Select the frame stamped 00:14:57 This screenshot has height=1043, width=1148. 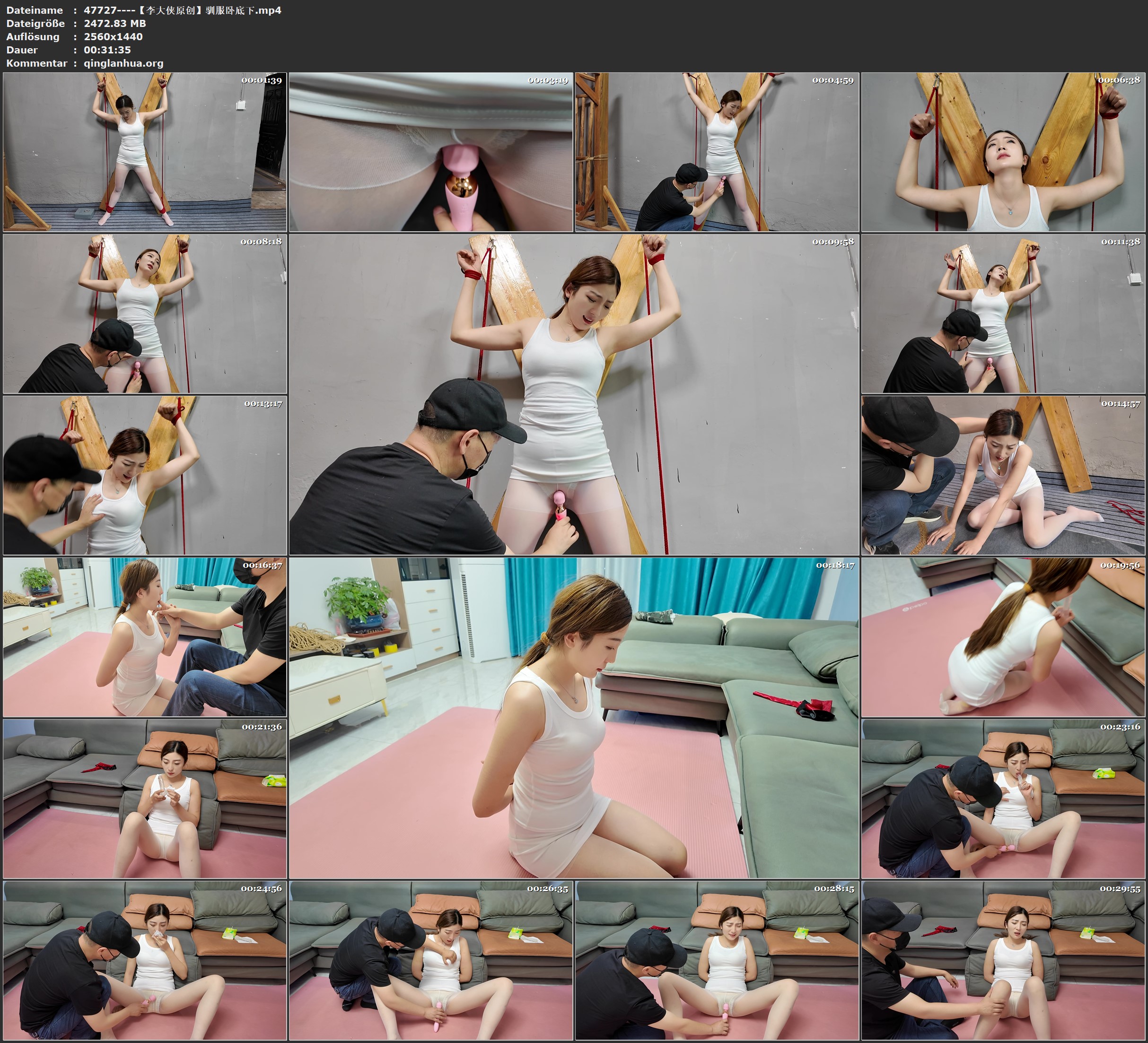(1003, 475)
